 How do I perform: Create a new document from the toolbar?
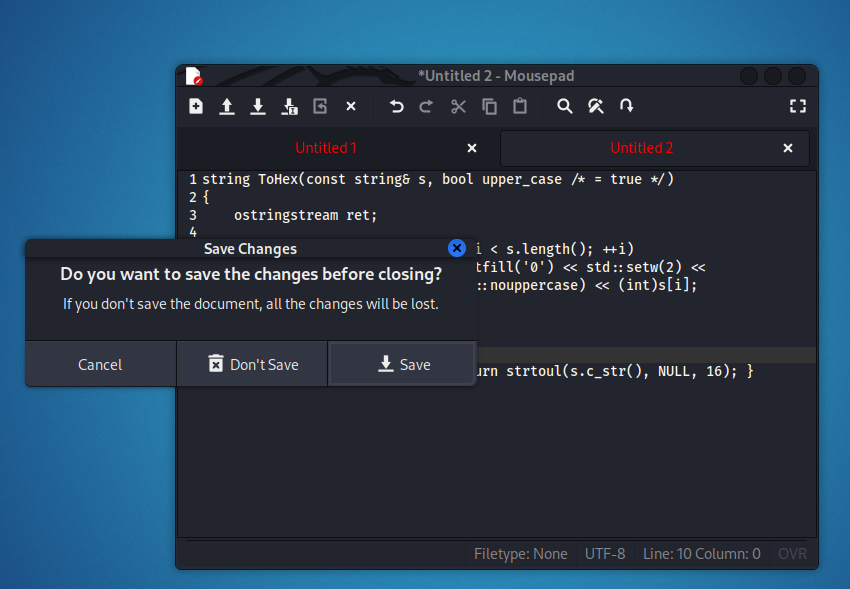[196, 106]
